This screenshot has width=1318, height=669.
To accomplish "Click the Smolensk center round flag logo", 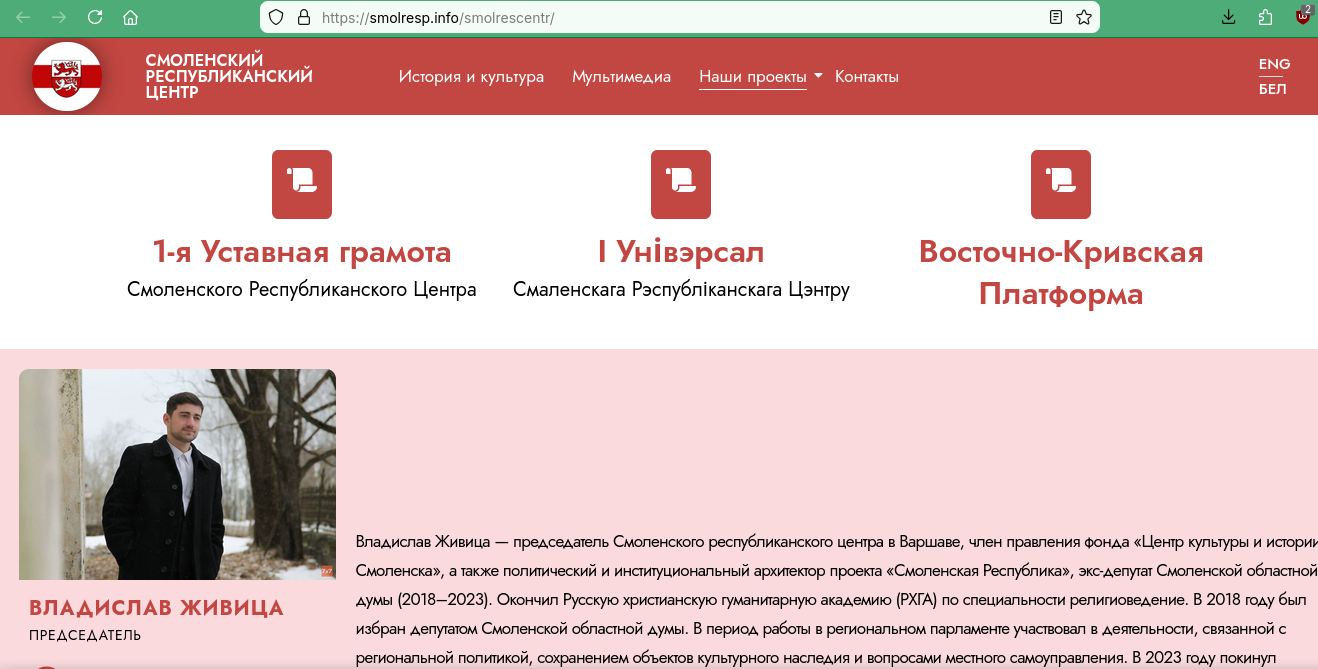I will pos(67,76).
